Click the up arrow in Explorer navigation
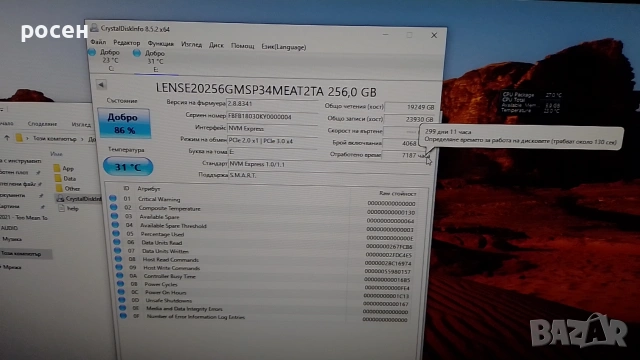This screenshot has height=360, width=640. [7, 138]
